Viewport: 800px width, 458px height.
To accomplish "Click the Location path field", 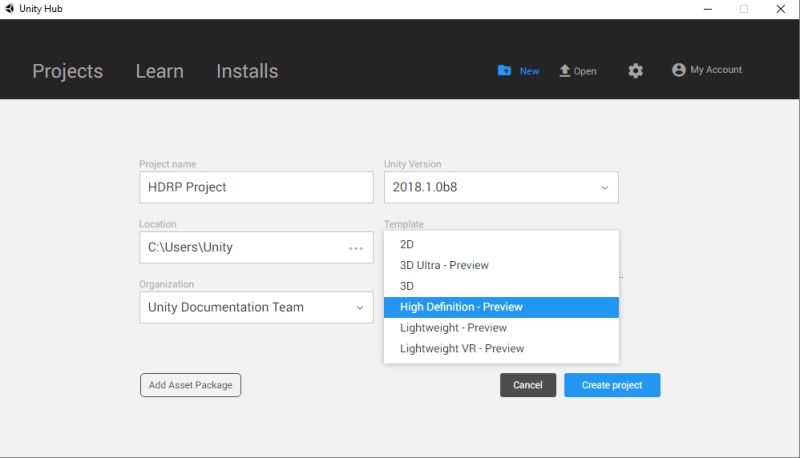I will click(256, 247).
